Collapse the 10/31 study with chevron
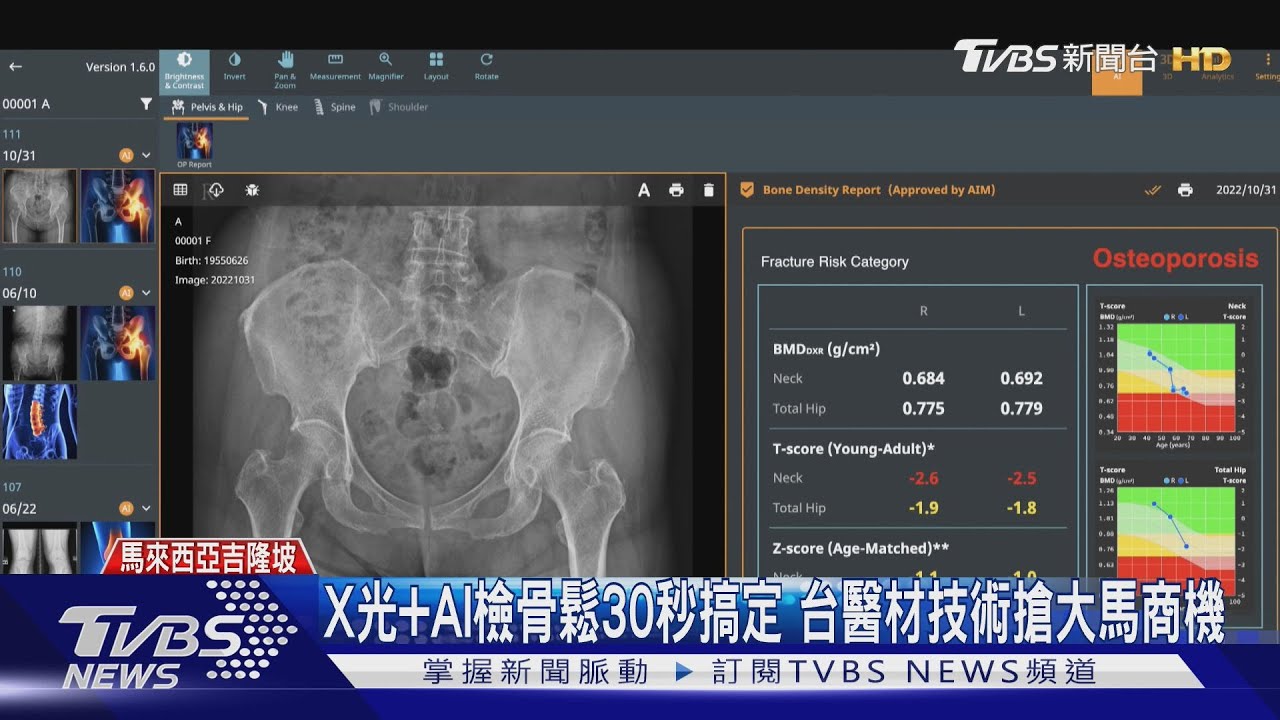Screen dimensions: 1280x720 pos(146,155)
